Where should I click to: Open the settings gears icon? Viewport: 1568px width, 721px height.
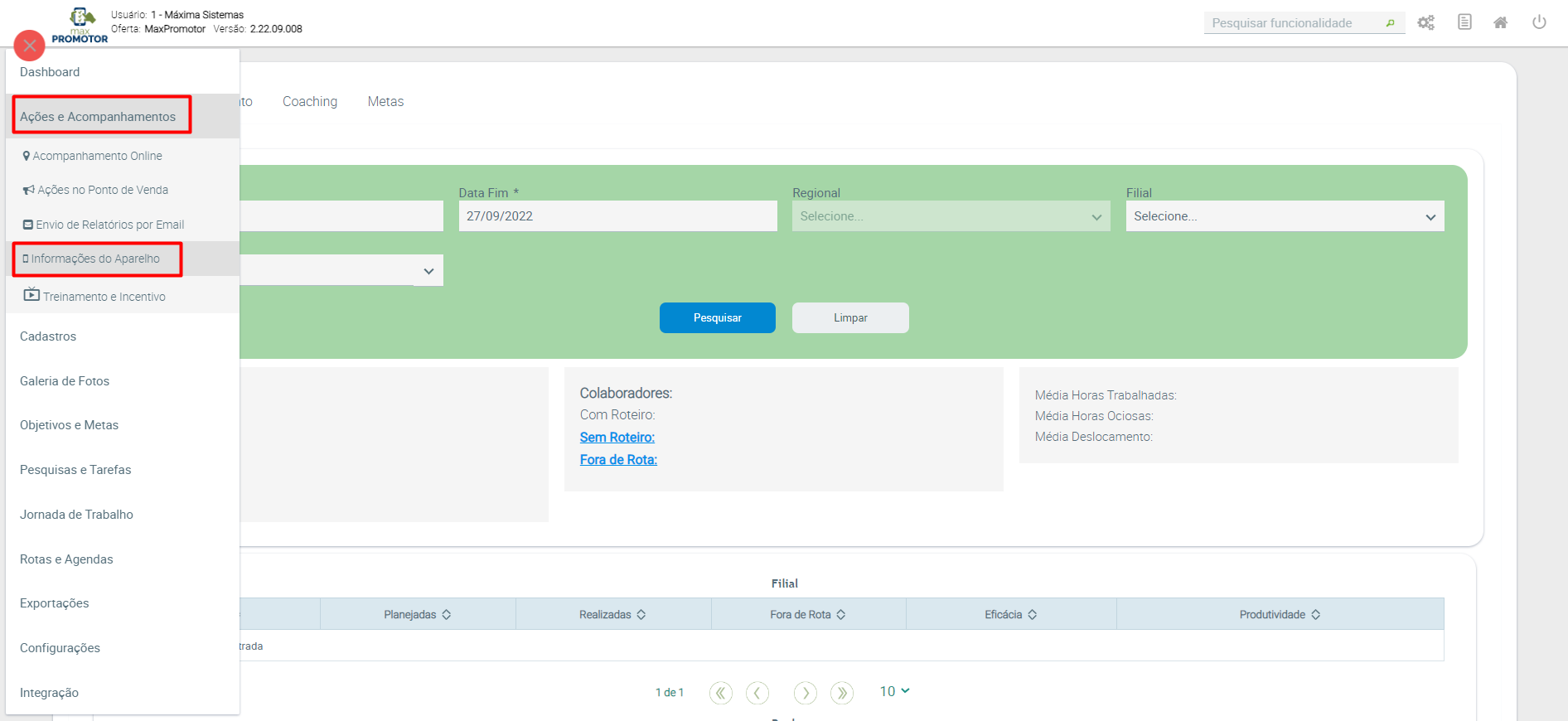1425,22
